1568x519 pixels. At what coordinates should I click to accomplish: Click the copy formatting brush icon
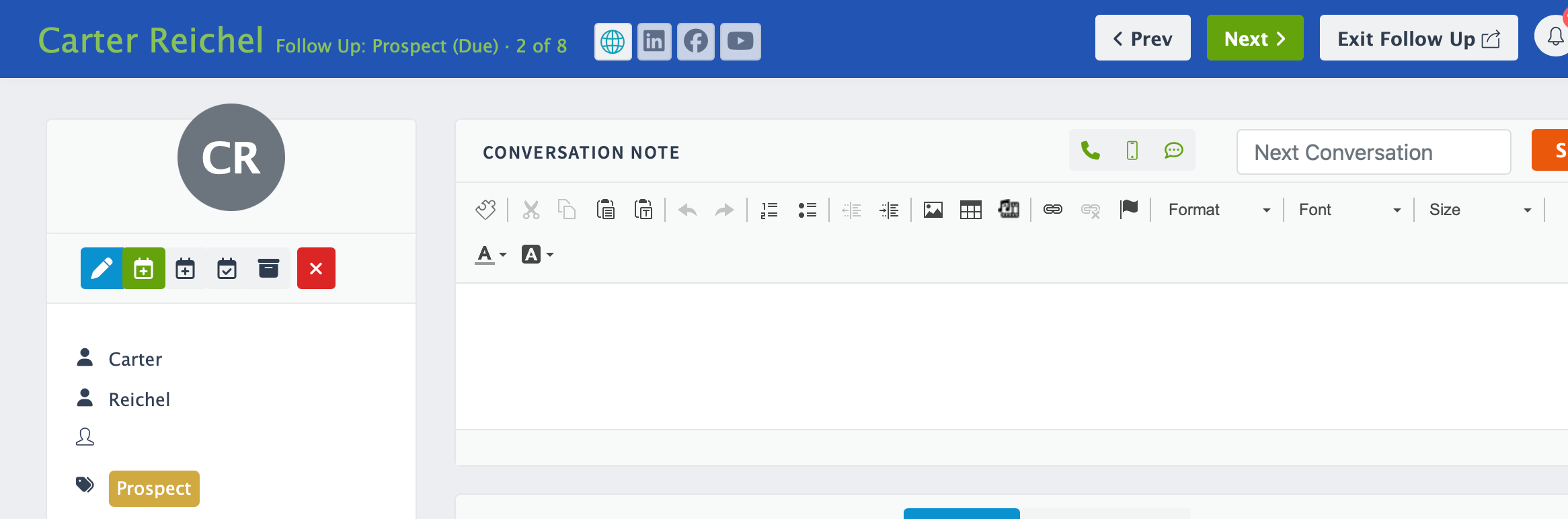point(485,210)
